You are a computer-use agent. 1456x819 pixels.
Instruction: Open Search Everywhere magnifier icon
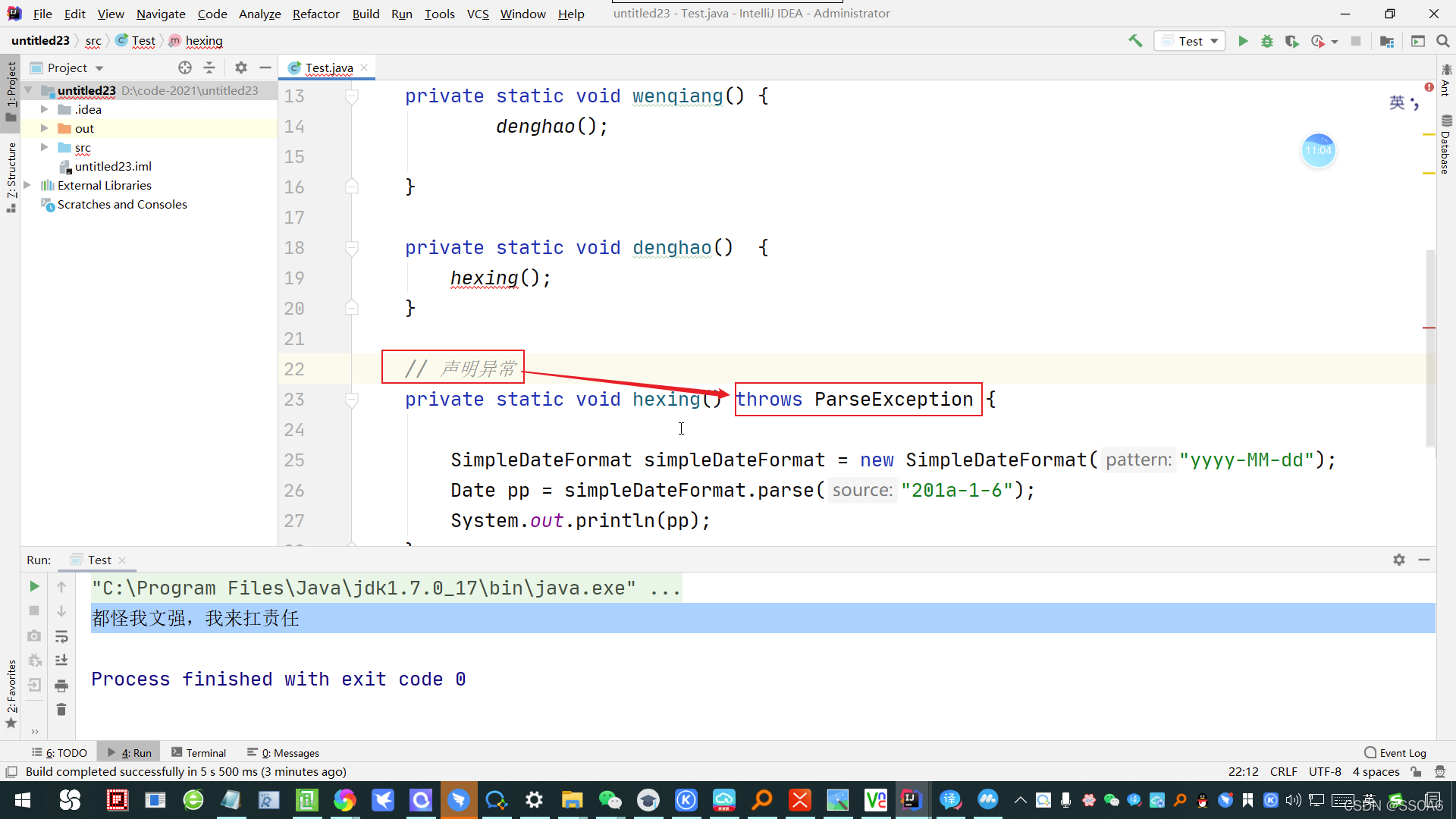click(x=1443, y=41)
